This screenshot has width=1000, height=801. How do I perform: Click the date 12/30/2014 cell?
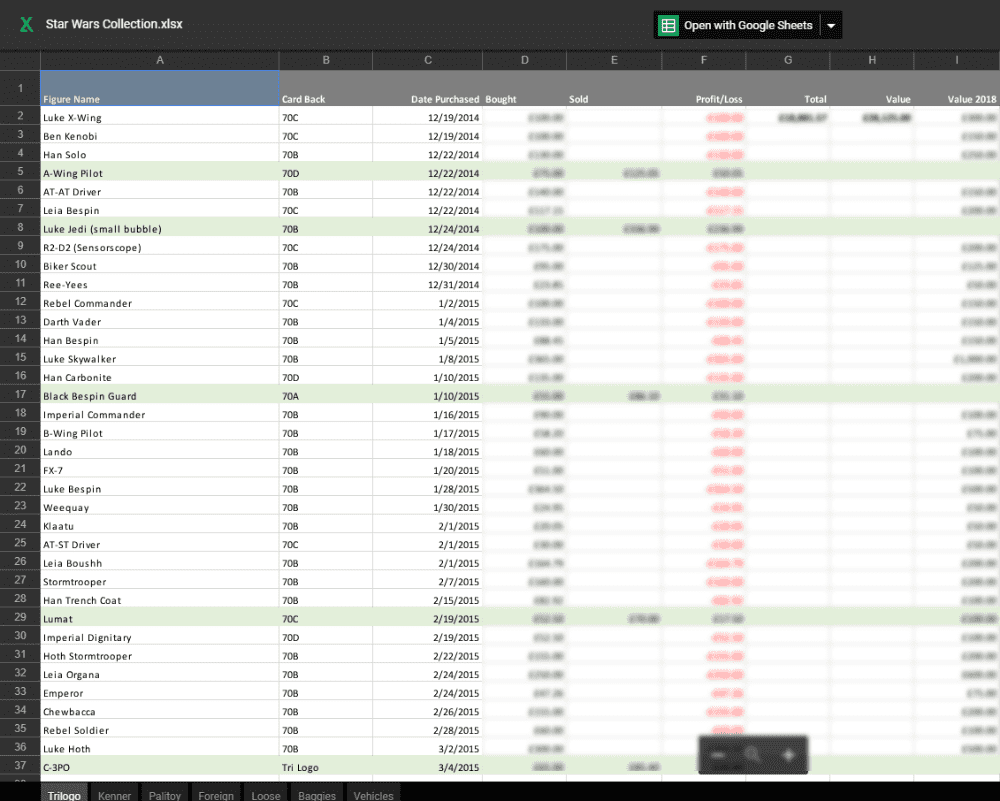click(x=428, y=266)
